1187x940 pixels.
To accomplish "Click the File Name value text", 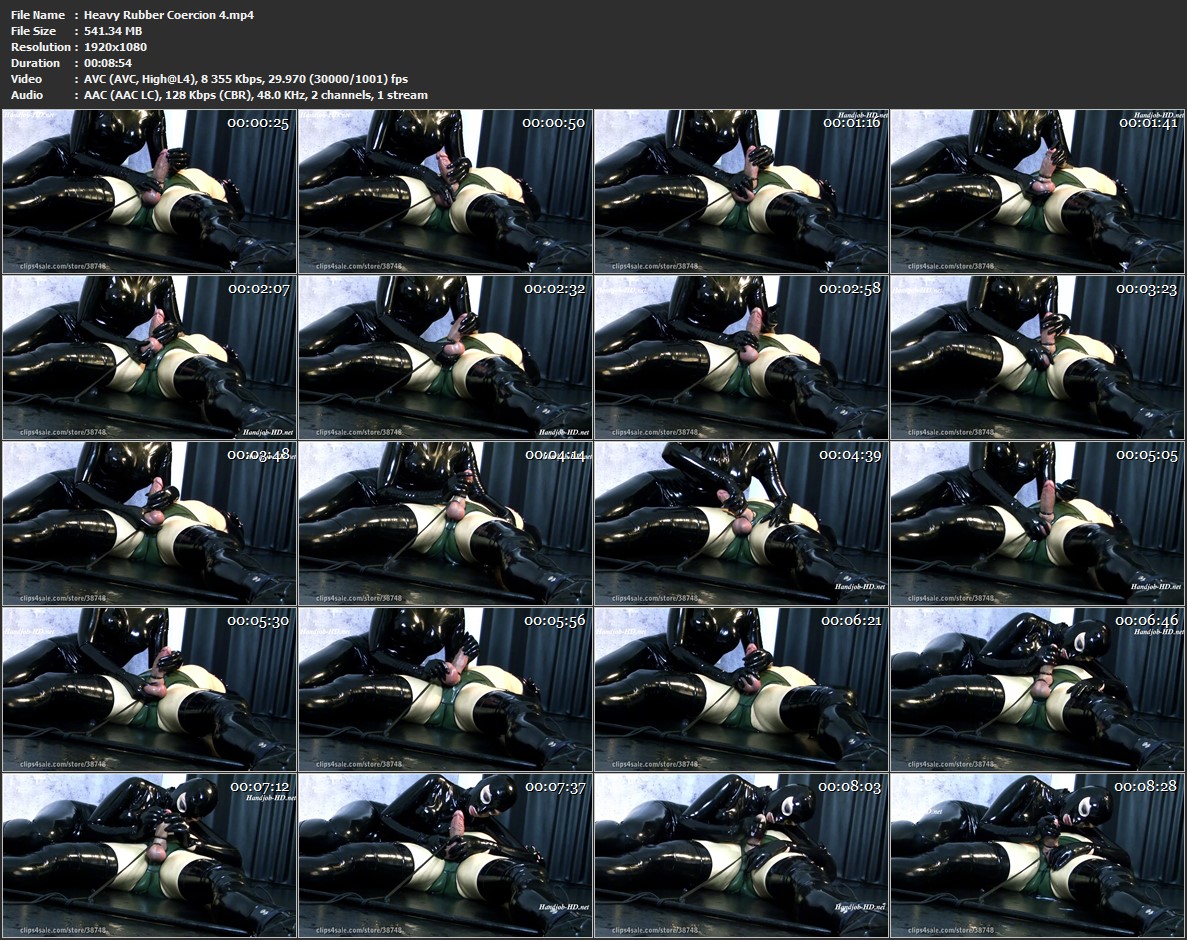I will point(169,15).
